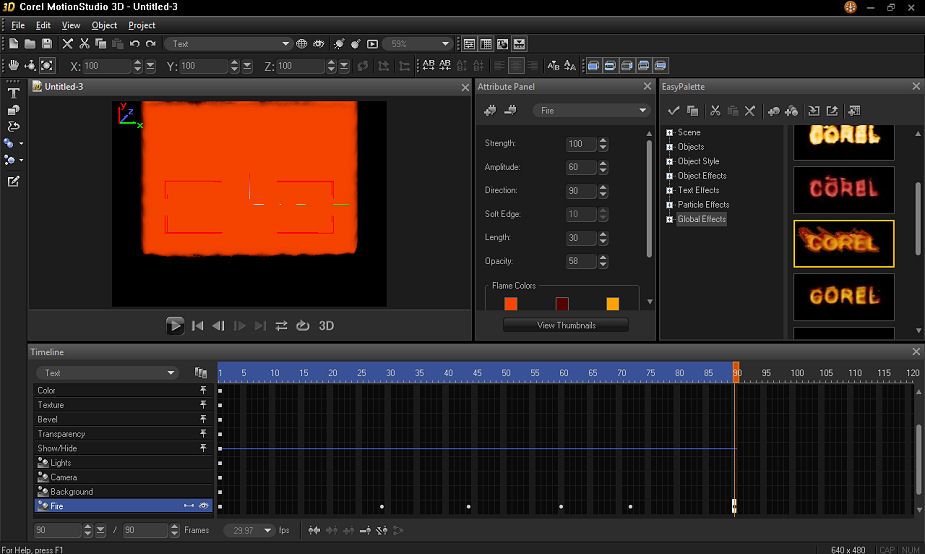Click the hand Move Object tool
The width and height of the screenshot is (925, 554).
pos(13,66)
